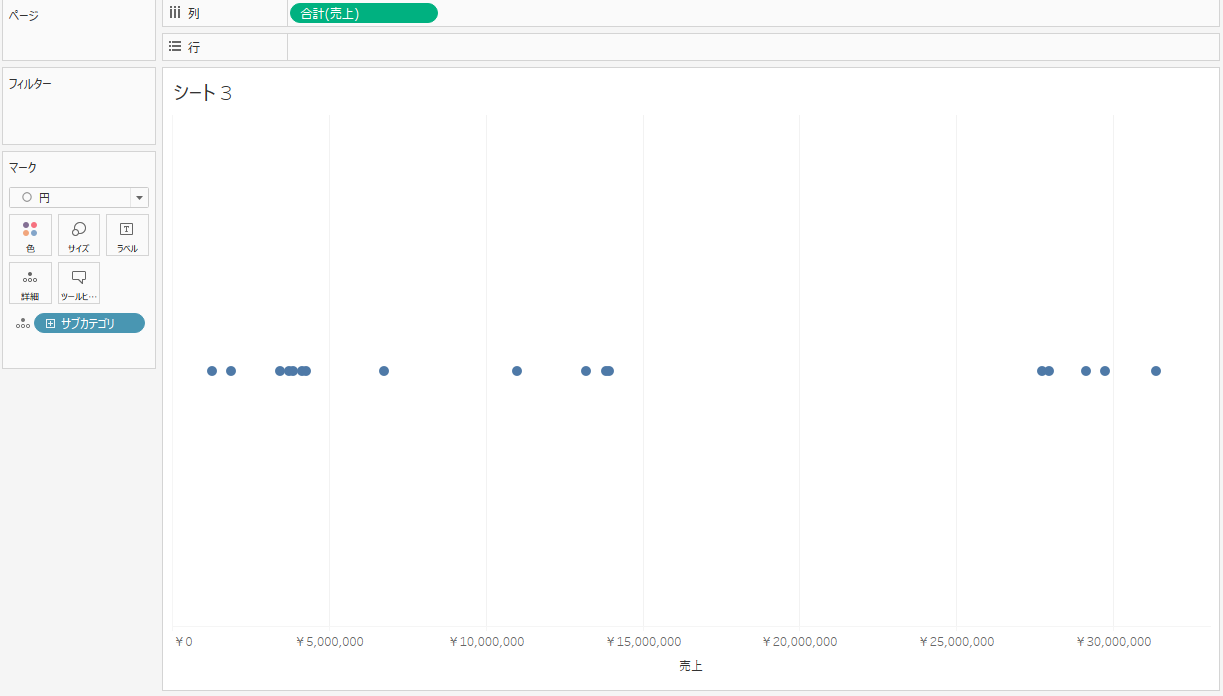Click the detail icon left of サブカテゴリ pill
The image size is (1223, 696).
click(x=22, y=323)
